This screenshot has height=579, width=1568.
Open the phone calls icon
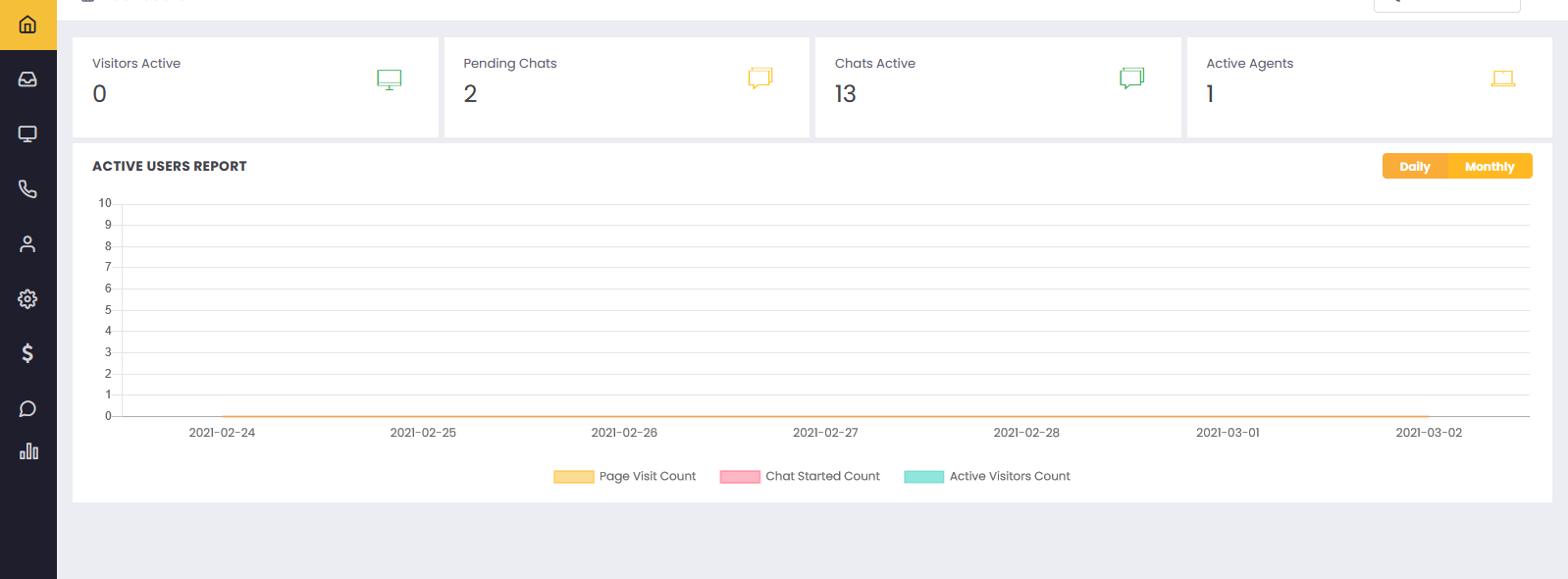point(27,189)
